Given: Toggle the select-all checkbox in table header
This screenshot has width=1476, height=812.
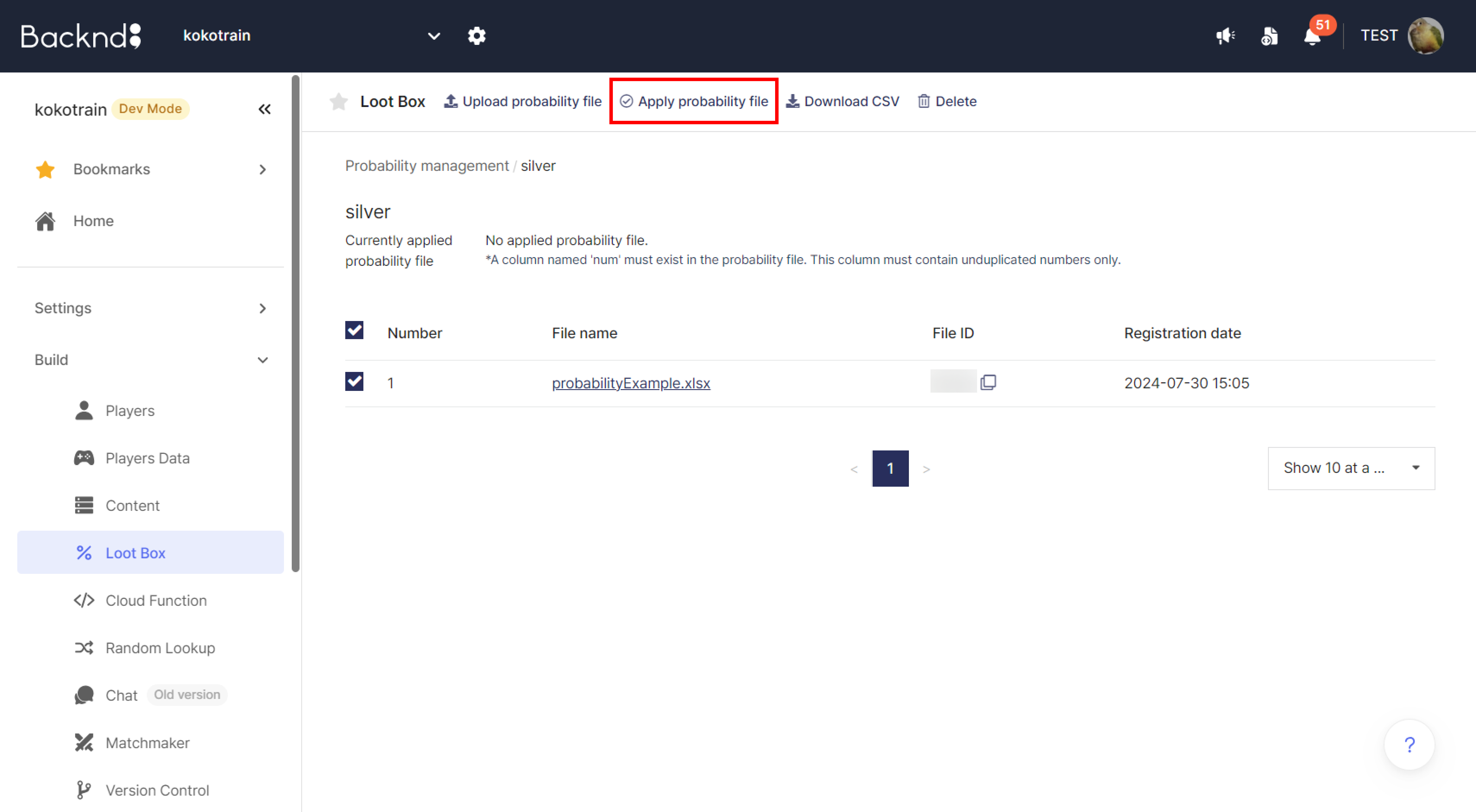Looking at the screenshot, I should (354, 330).
